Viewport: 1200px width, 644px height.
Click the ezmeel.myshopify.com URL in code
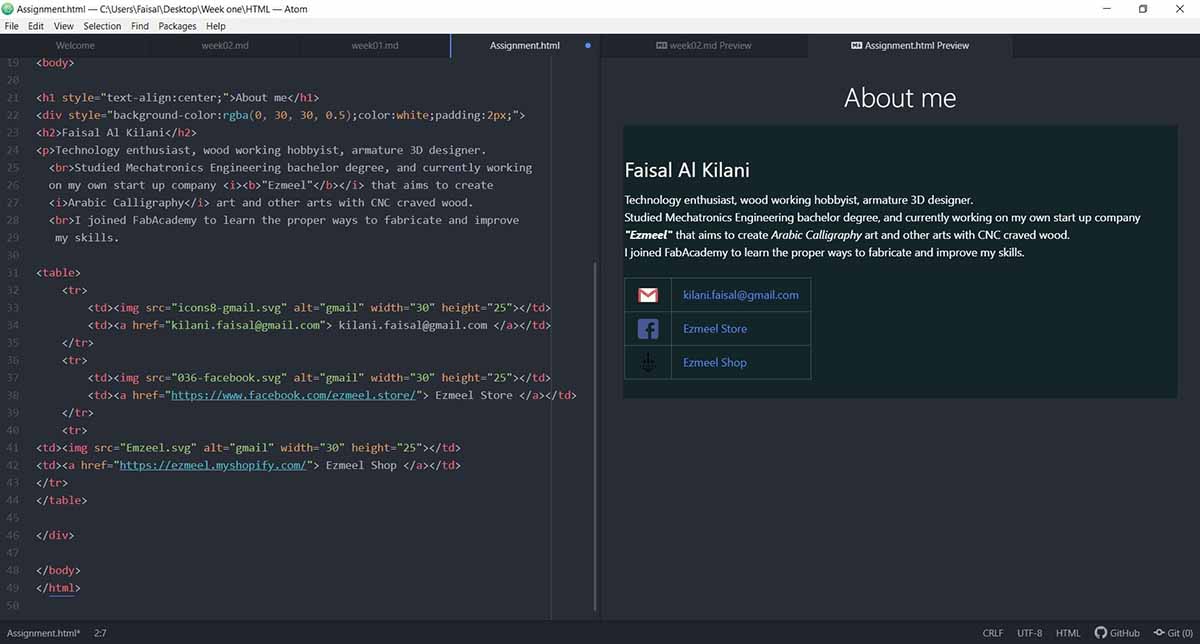(x=212, y=465)
